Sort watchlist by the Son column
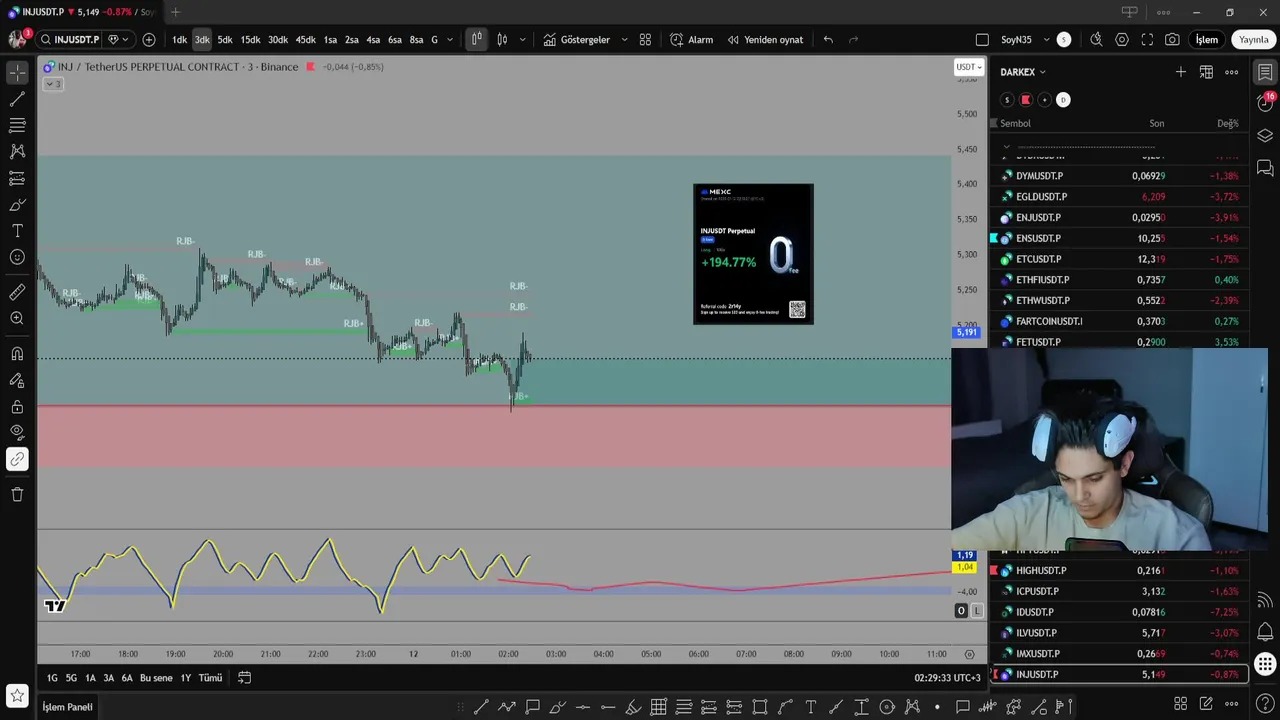Image resolution: width=1280 pixels, height=720 pixels. (x=1156, y=124)
